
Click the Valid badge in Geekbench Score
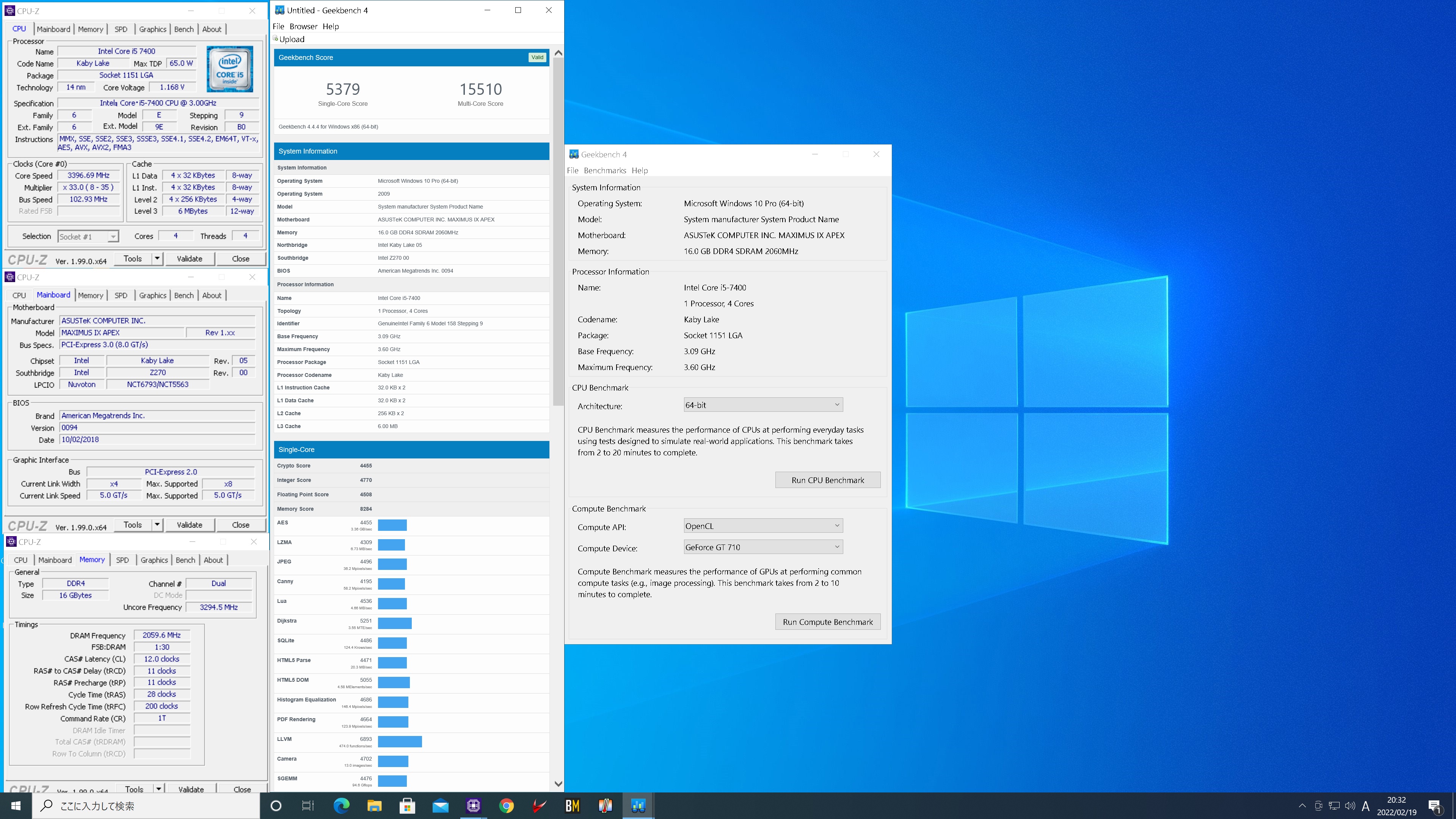(538, 58)
